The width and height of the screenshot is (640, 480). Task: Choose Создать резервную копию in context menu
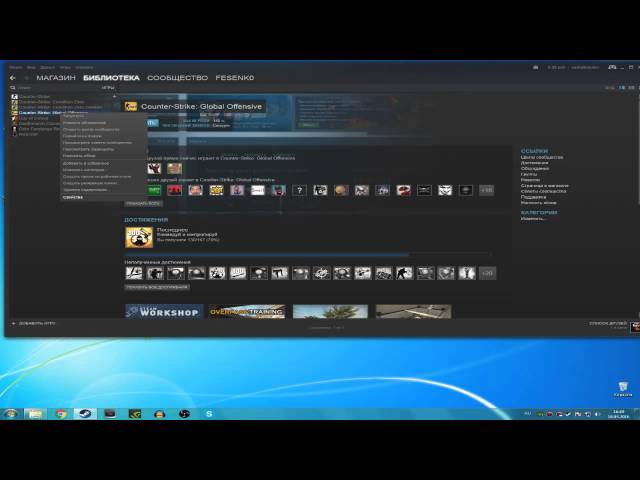pyautogui.click(x=90, y=183)
